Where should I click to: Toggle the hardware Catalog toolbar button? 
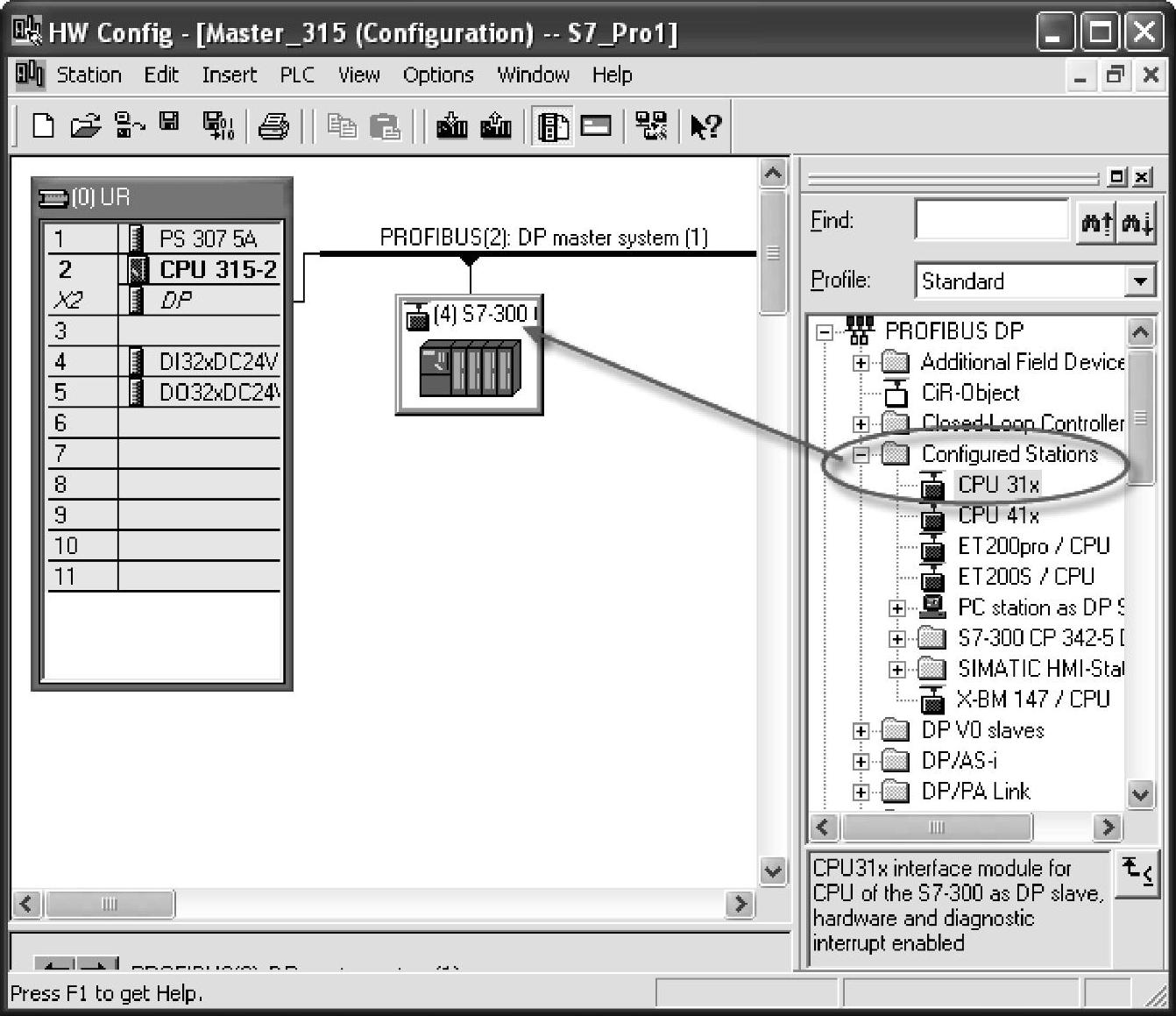[x=553, y=126]
